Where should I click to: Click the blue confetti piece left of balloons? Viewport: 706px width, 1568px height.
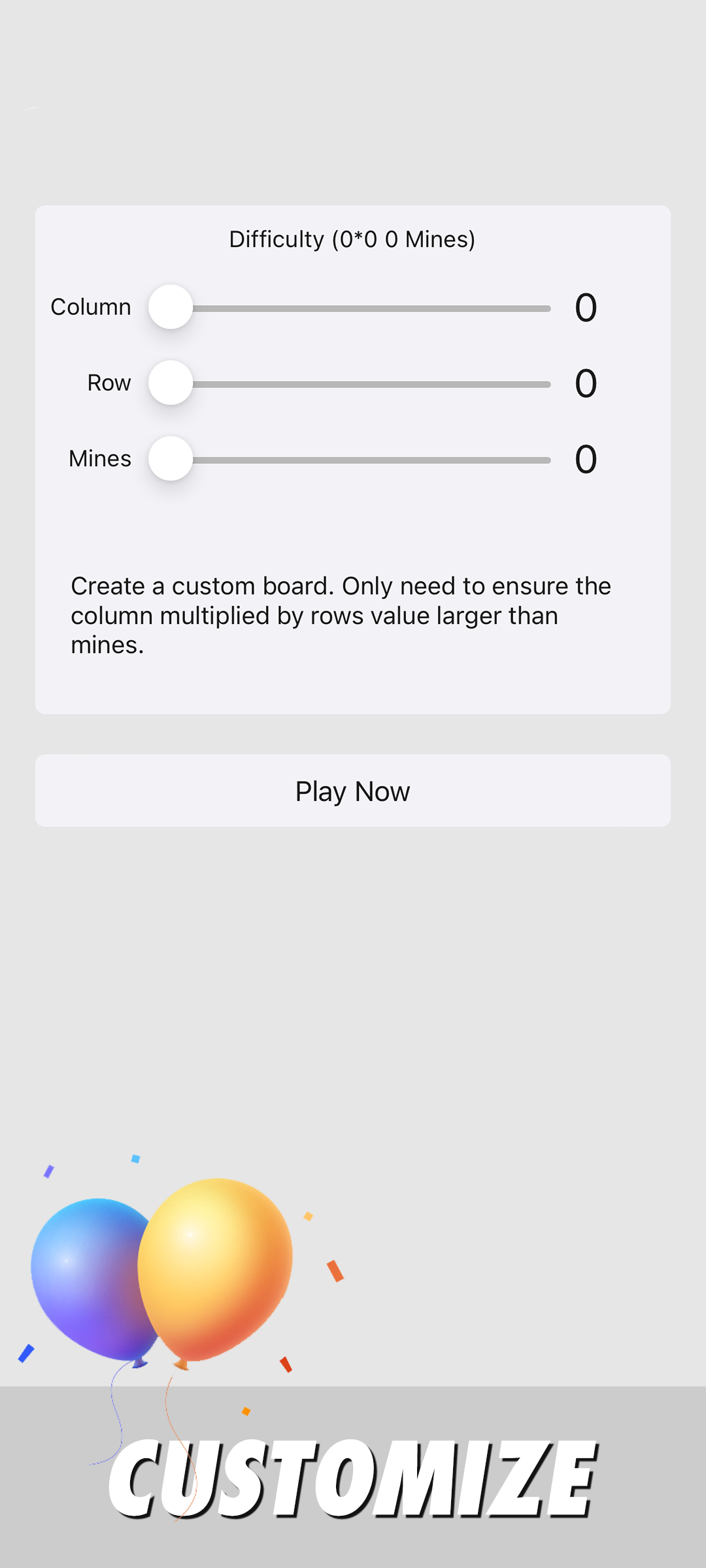[26, 1353]
